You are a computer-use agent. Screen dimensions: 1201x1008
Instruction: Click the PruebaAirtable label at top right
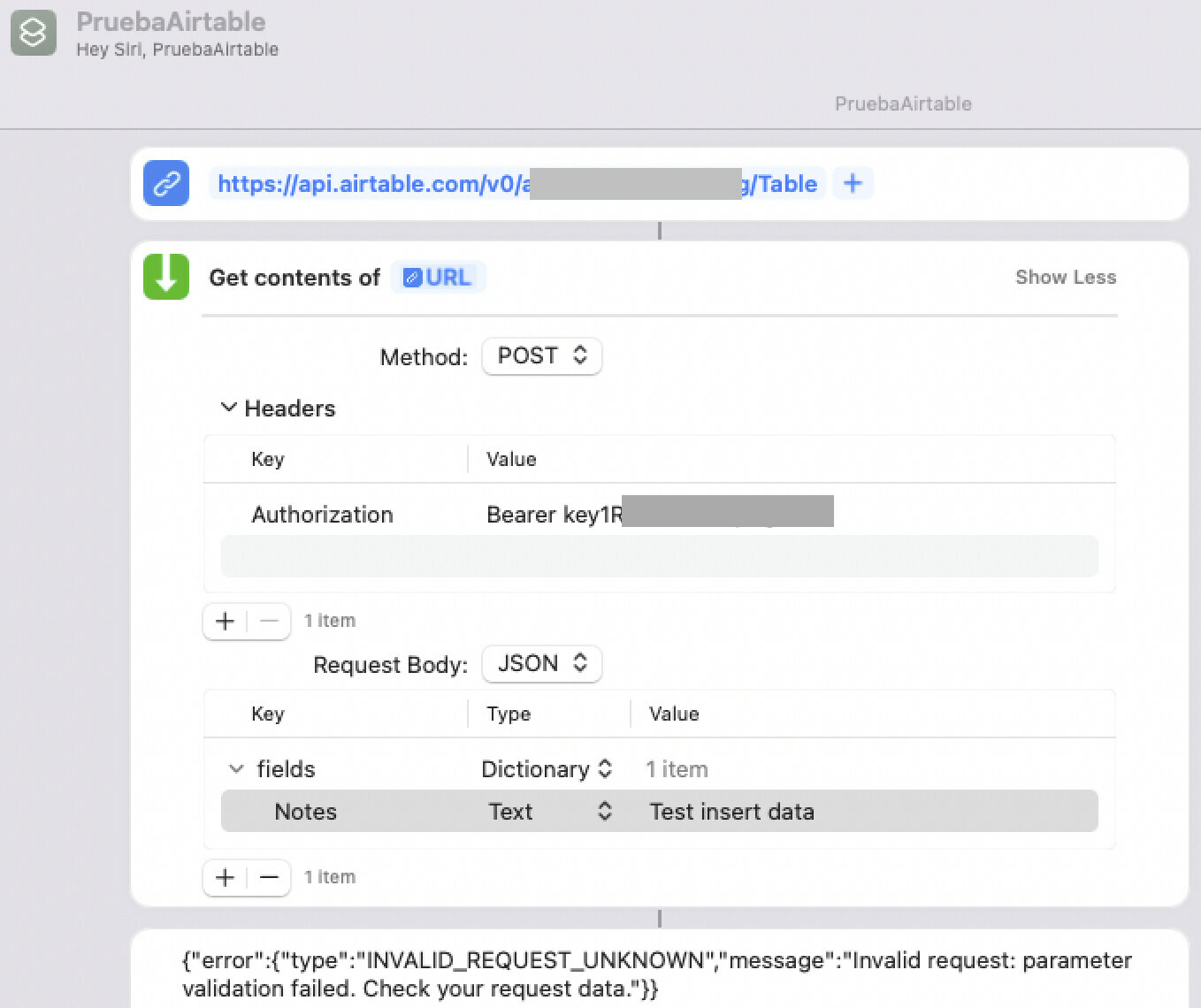point(903,103)
